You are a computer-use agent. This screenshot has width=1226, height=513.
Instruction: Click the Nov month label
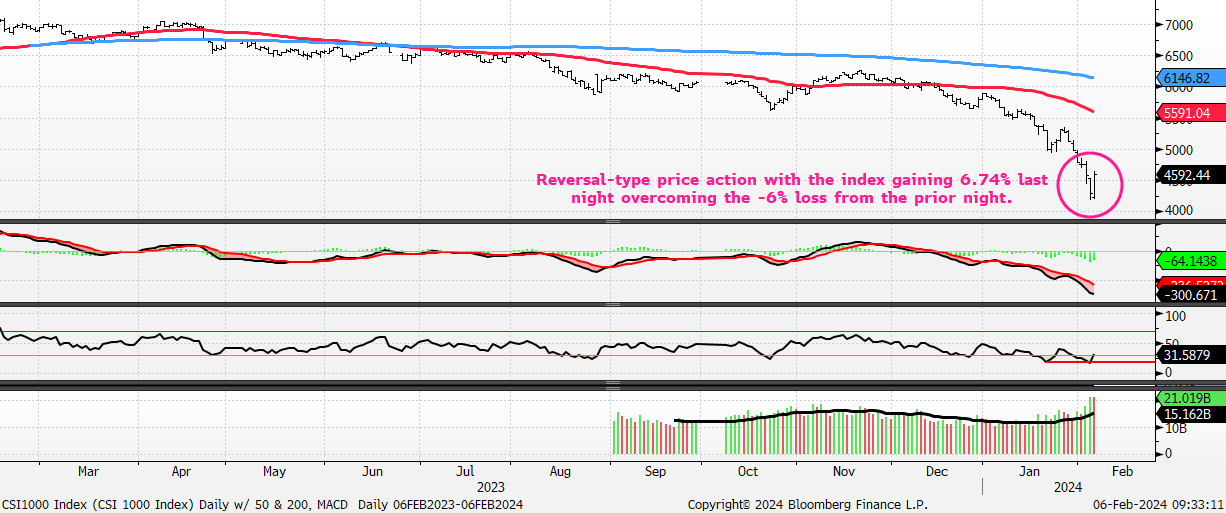coord(843,471)
